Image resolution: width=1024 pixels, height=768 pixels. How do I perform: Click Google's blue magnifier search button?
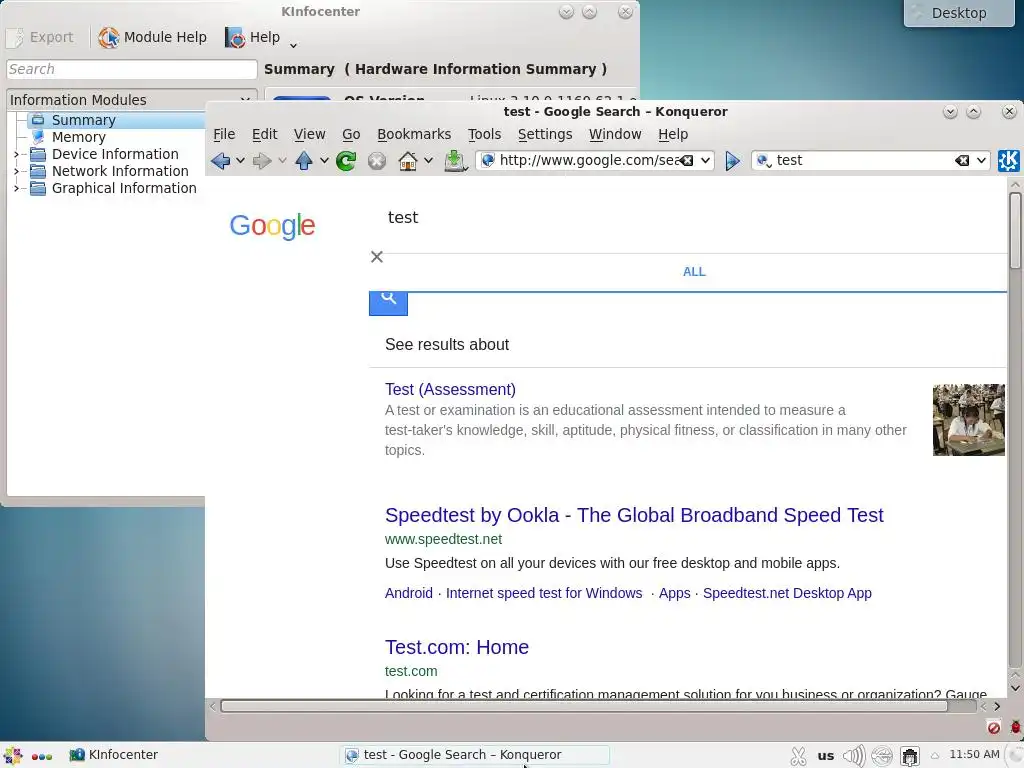389,303
